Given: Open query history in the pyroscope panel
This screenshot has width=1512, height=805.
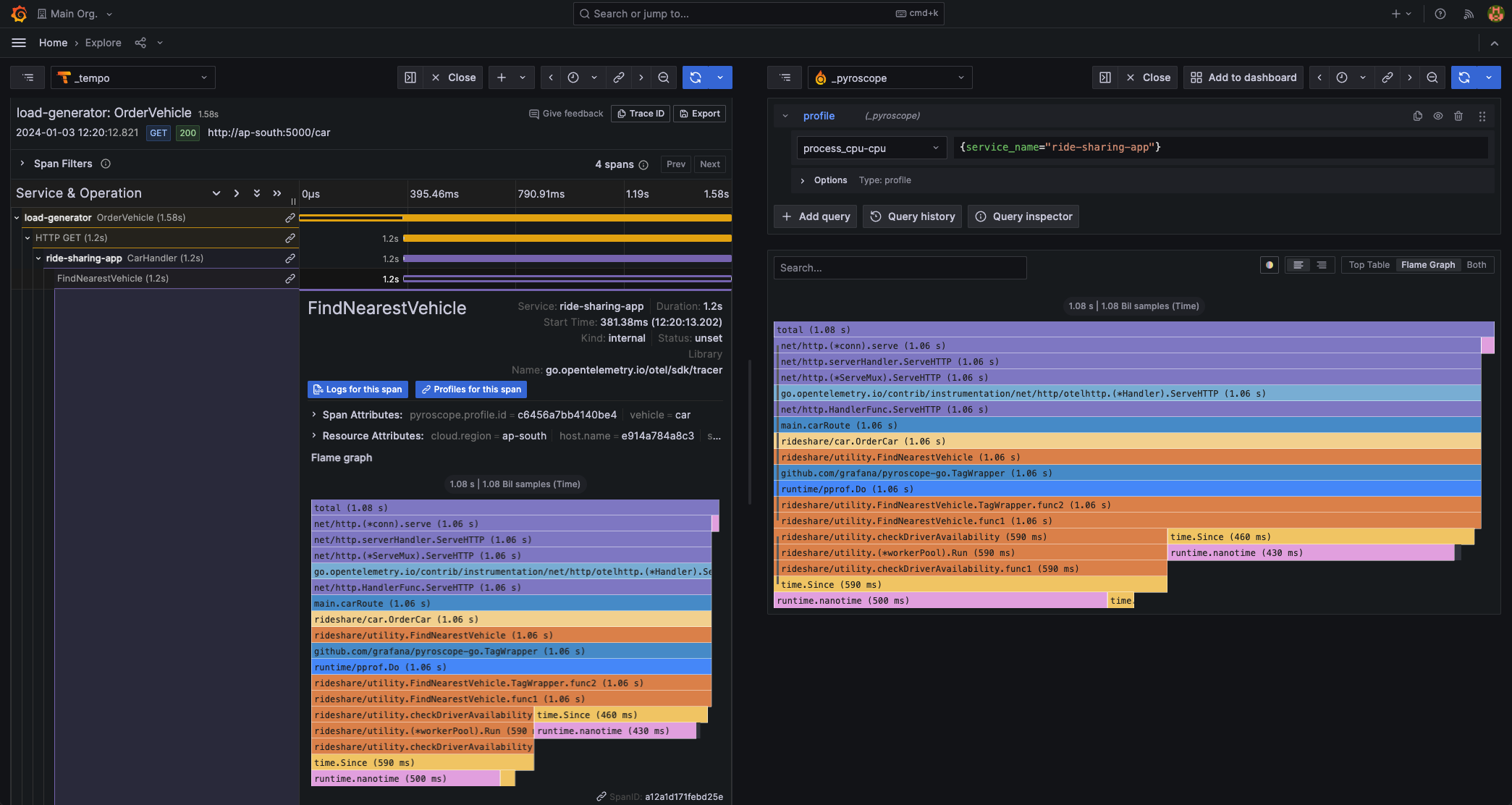Looking at the screenshot, I should coord(912,216).
